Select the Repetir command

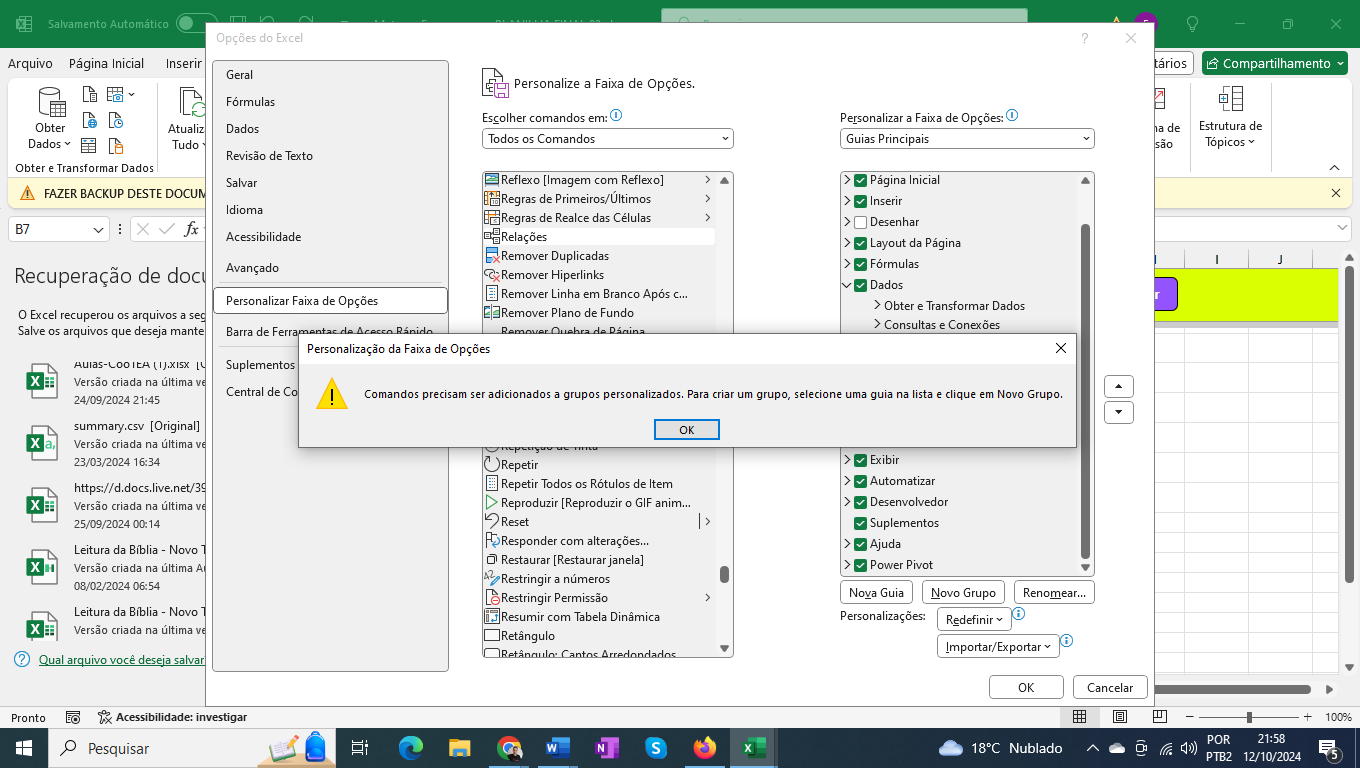coord(599,465)
